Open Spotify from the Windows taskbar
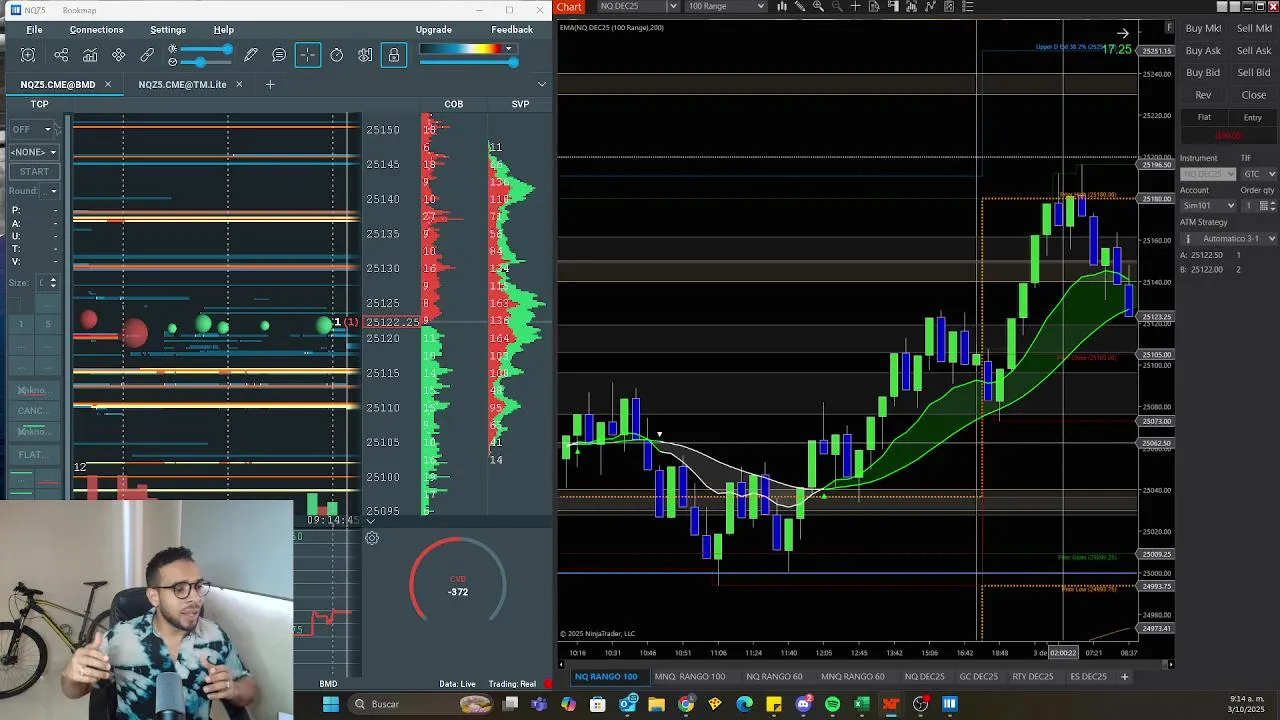Screen dimensions: 1280x720 tap(832, 704)
